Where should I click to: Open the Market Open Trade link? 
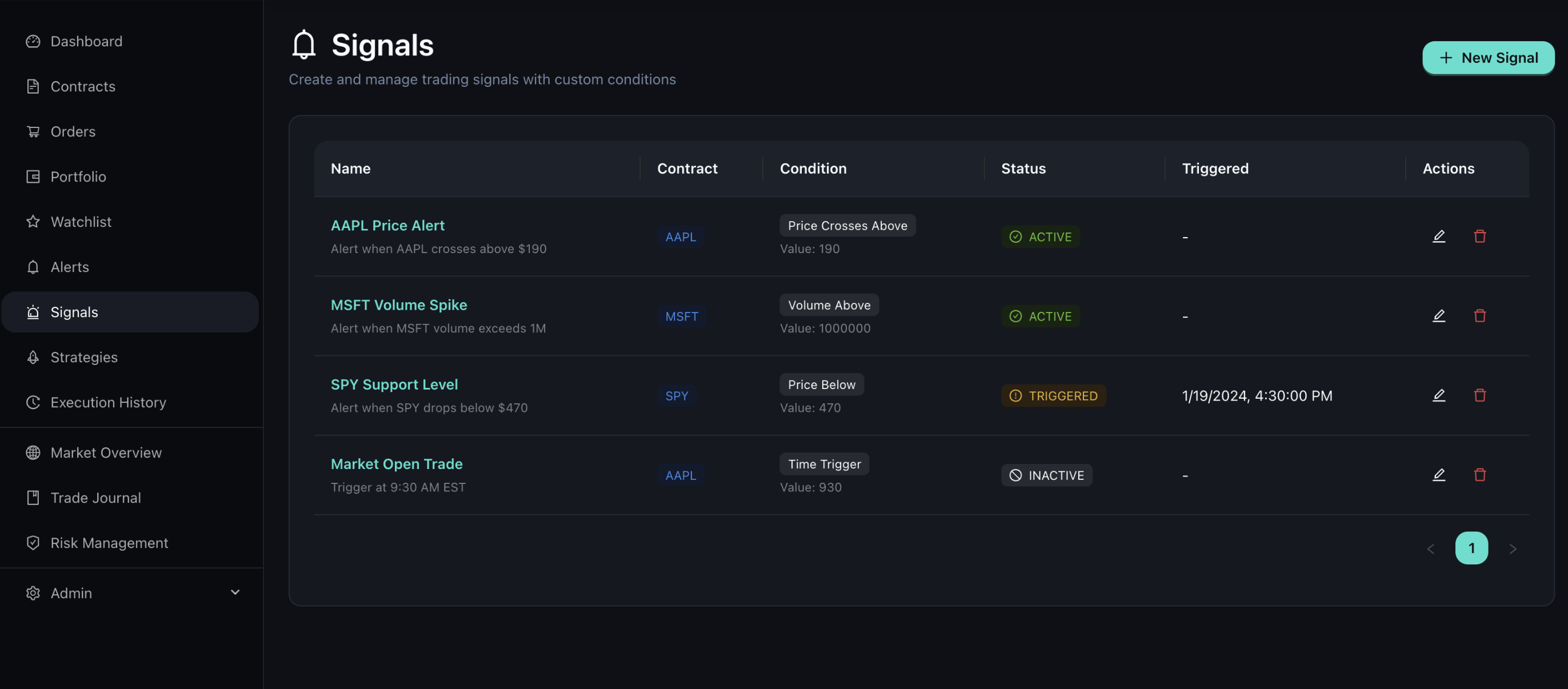tap(396, 464)
